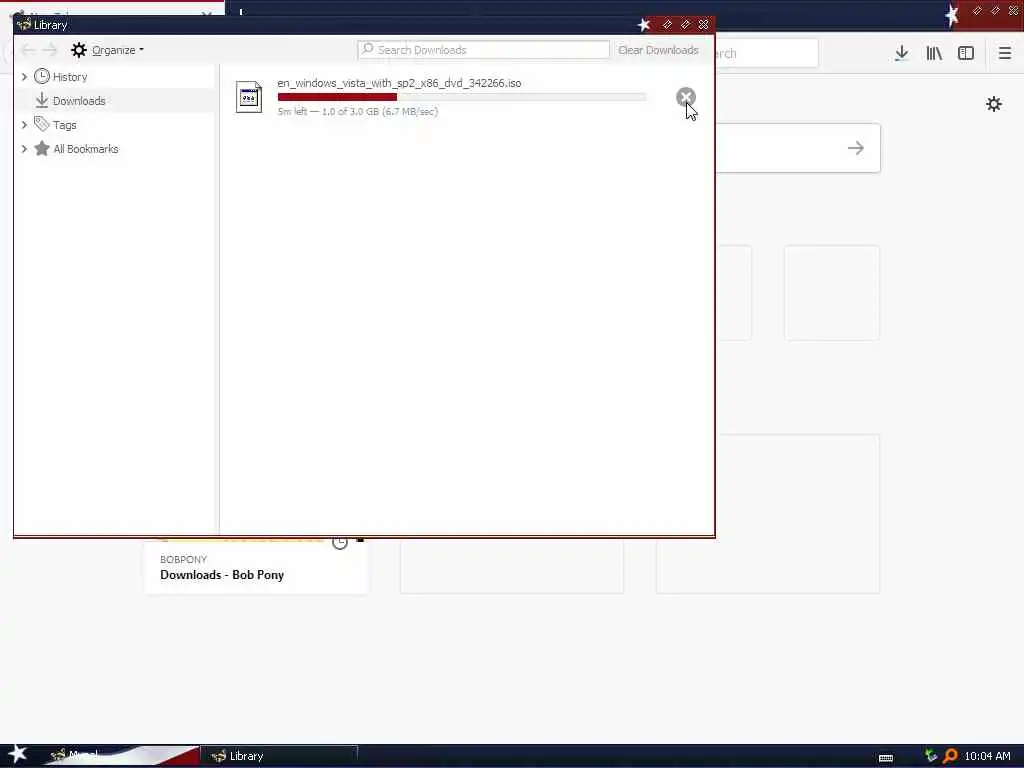The width and height of the screenshot is (1024, 768).
Task: Close the Library window
Action: click(703, 25)
